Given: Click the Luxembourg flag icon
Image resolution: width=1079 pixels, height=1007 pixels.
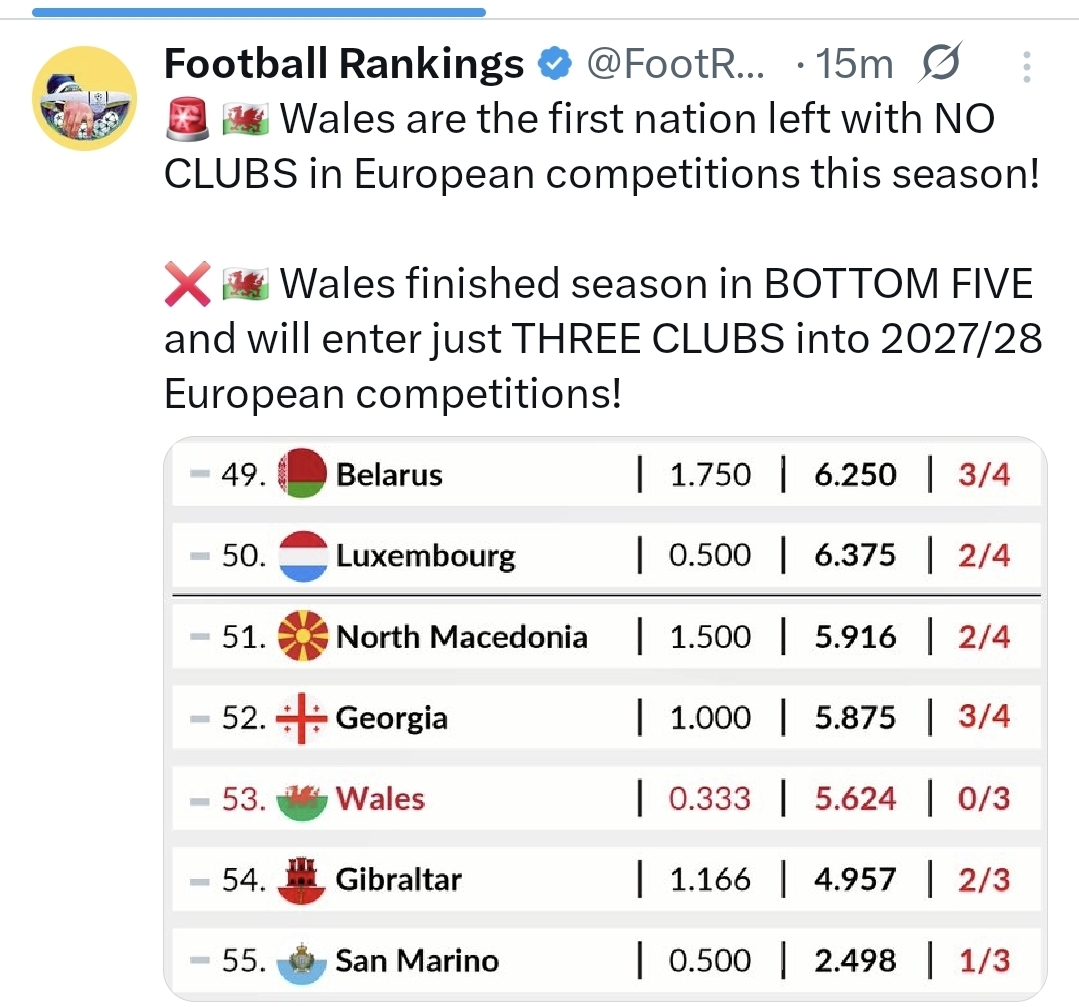Looking at the screenshot, I should pyautogui.click(x=303, y=555).
